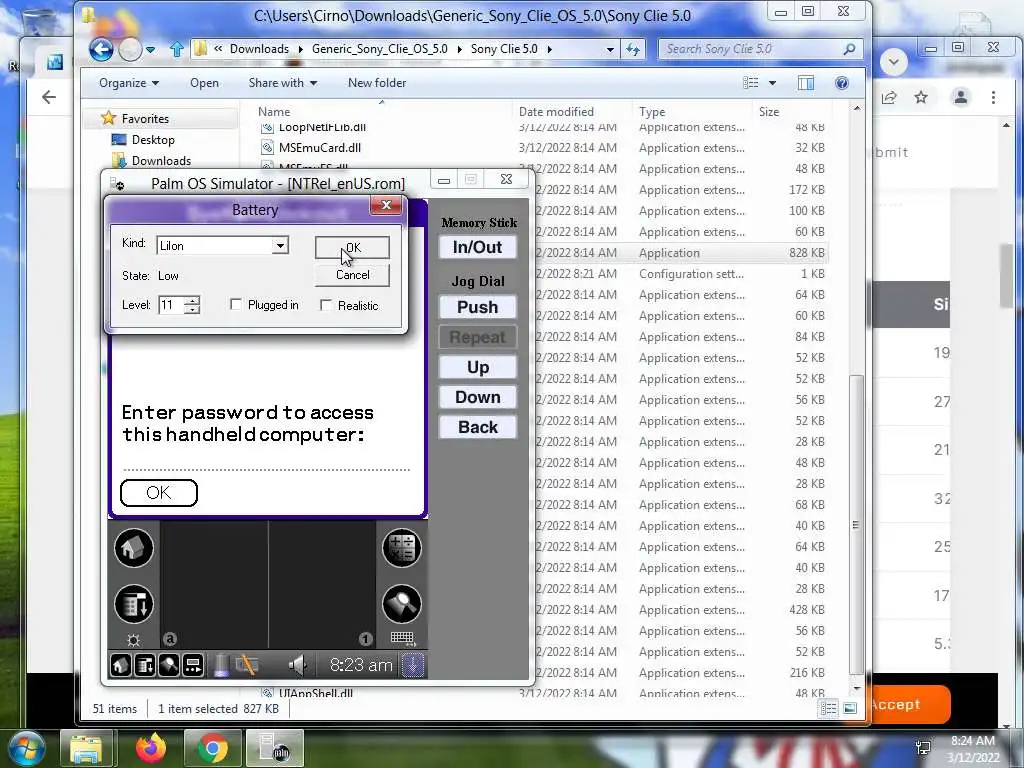The image size is (1024, 768).
Task: Tap the Menu silkscreen button in simulator
Action: click(134, 604)
